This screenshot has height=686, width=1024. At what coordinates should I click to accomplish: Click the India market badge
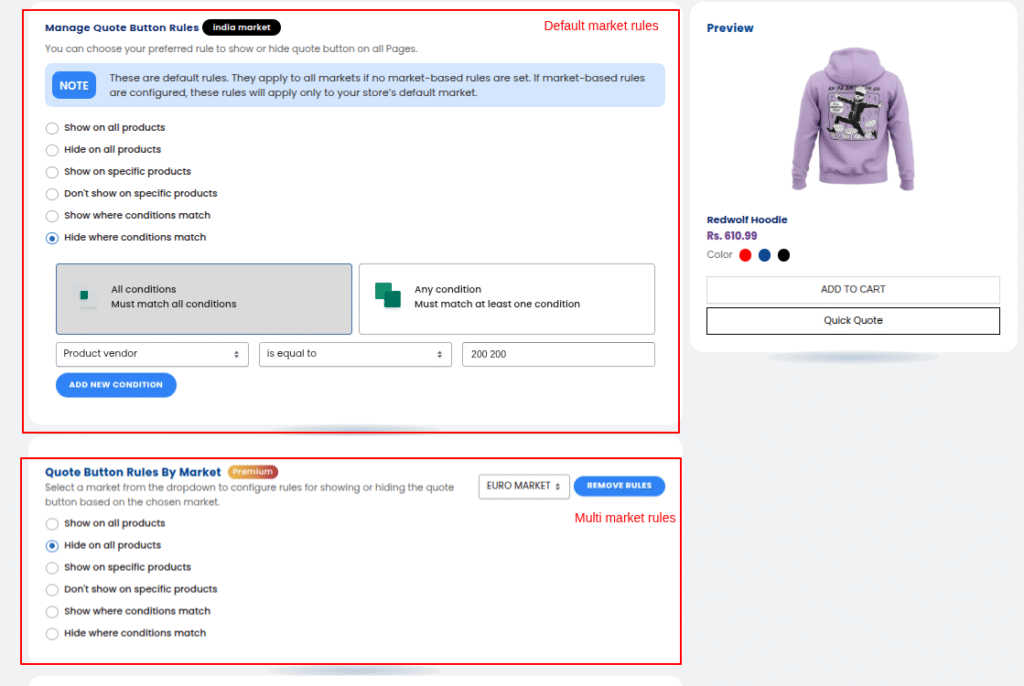(241, 28)
